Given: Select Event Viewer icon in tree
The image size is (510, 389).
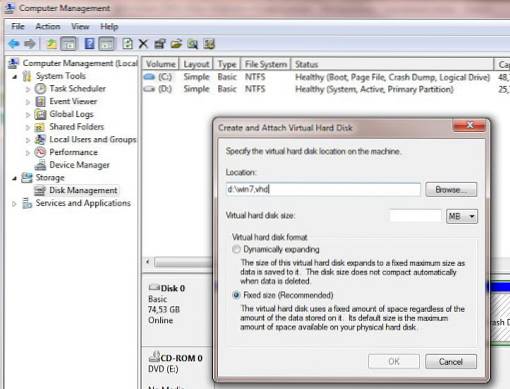Looking at the screenshot, I should pos(40,101).
